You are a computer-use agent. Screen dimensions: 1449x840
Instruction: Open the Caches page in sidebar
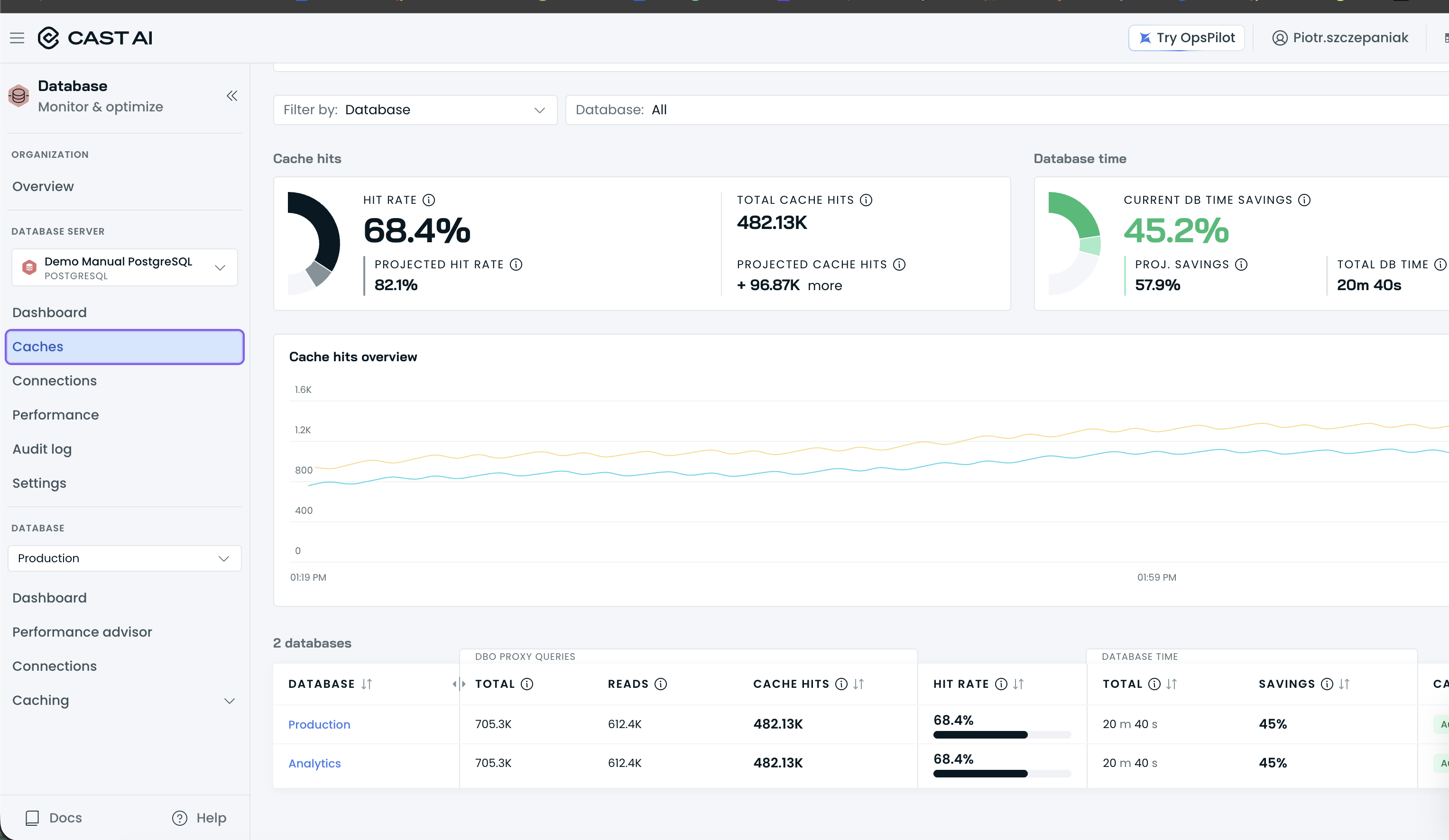(x=125, y=347)
